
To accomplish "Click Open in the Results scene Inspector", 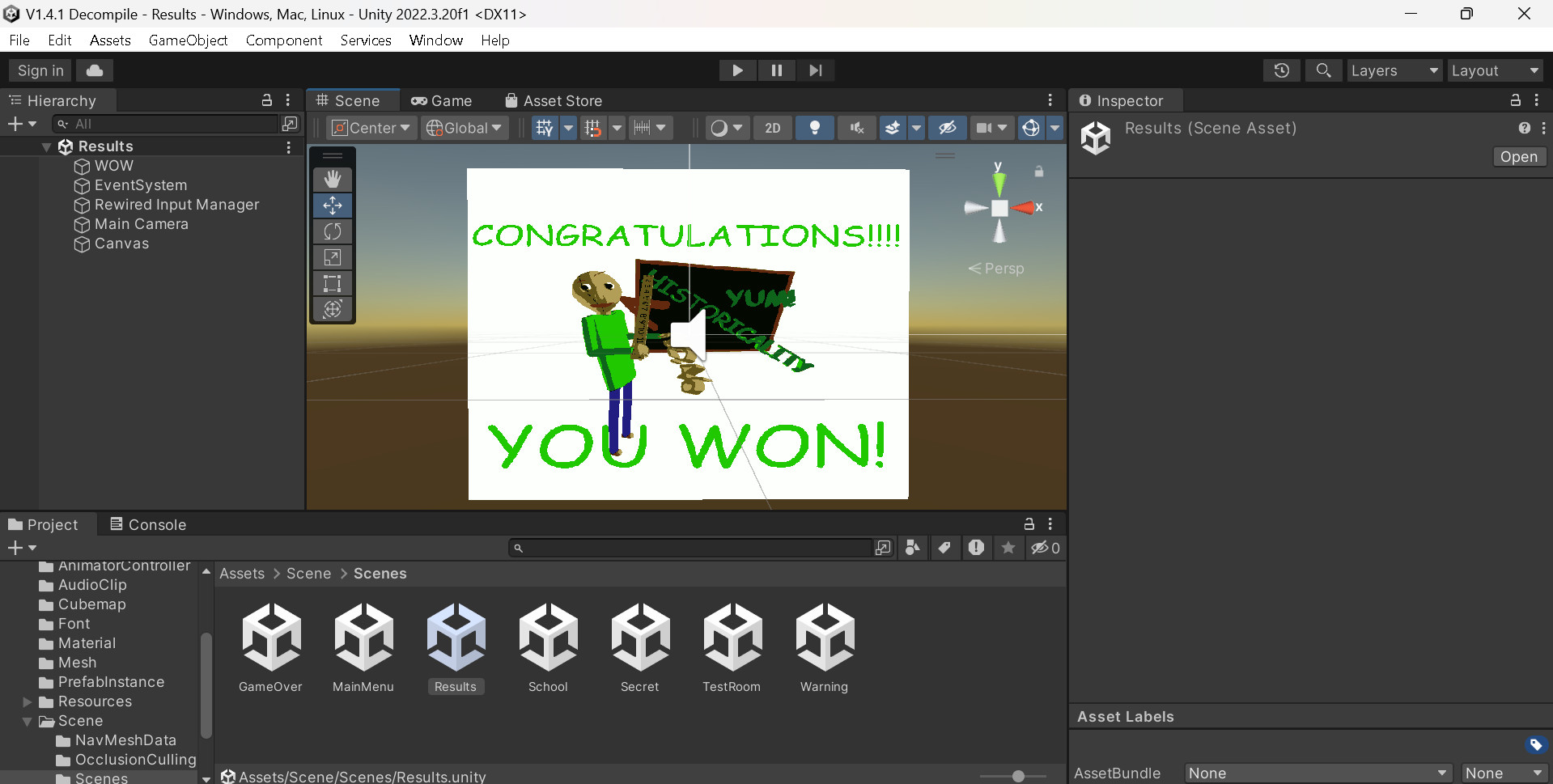I will [x=1519, y=156].
